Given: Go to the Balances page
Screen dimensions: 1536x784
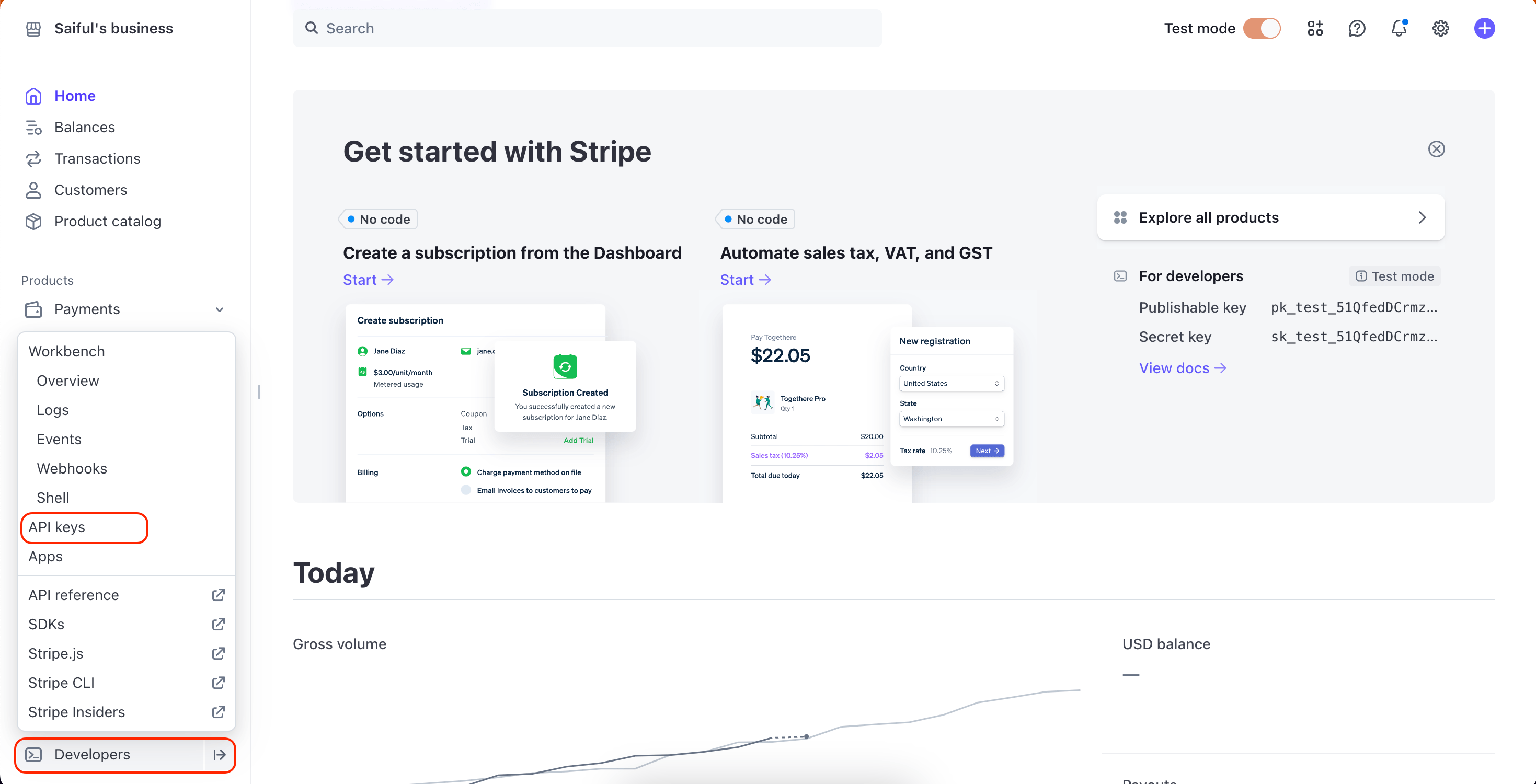Looking at the screenshot, I should point(85,128).
